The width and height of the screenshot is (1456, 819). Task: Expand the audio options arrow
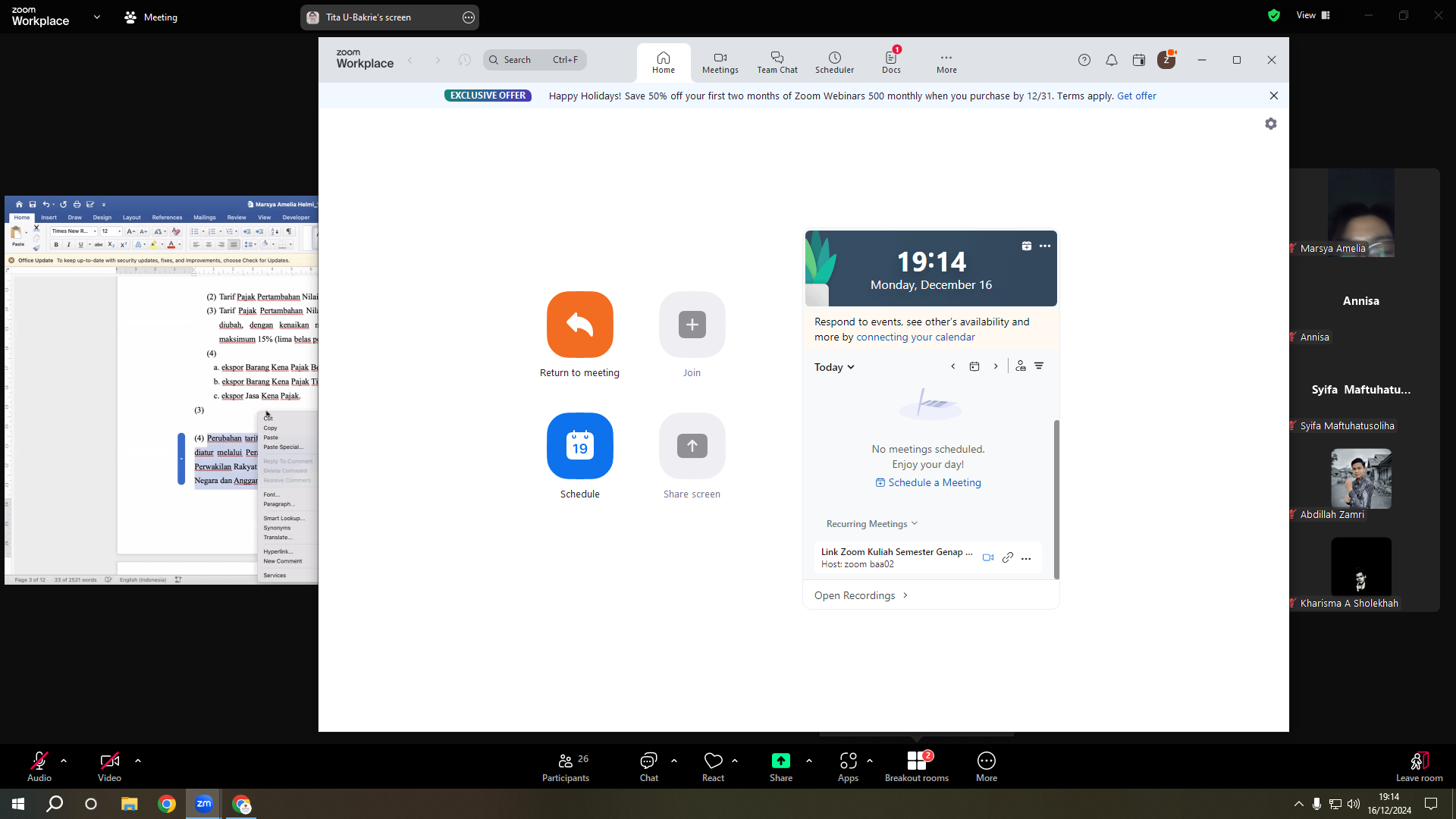pos(64,761)
